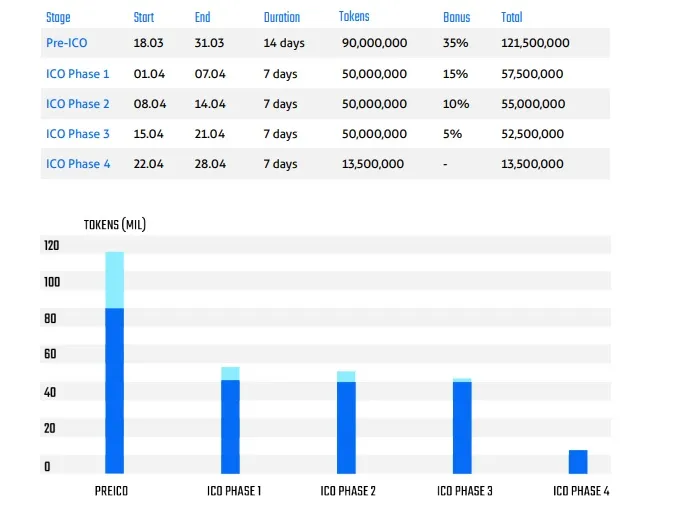
Task: Click the ICO PHASE 1 x-axis label
Action: tap(234, 491)
